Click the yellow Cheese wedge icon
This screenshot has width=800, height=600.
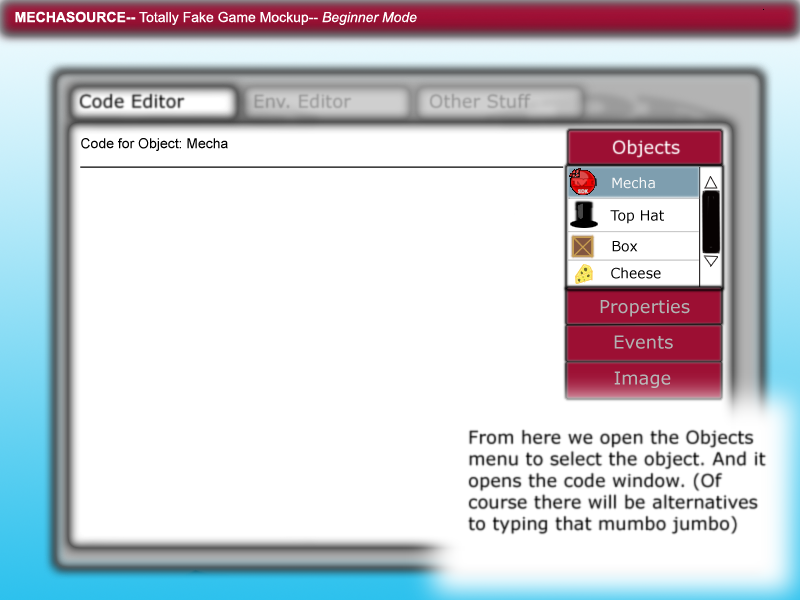click(583, 273)
